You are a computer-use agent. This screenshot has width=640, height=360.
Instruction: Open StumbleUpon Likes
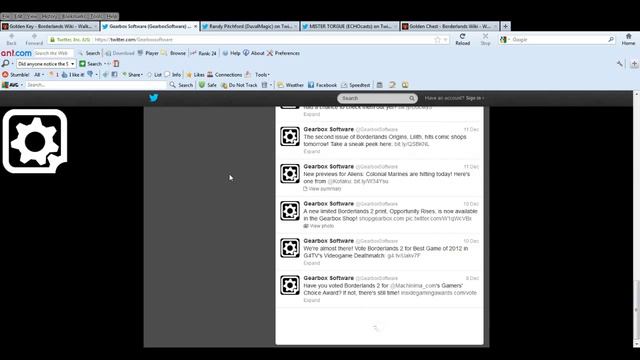tap(195, 75)
